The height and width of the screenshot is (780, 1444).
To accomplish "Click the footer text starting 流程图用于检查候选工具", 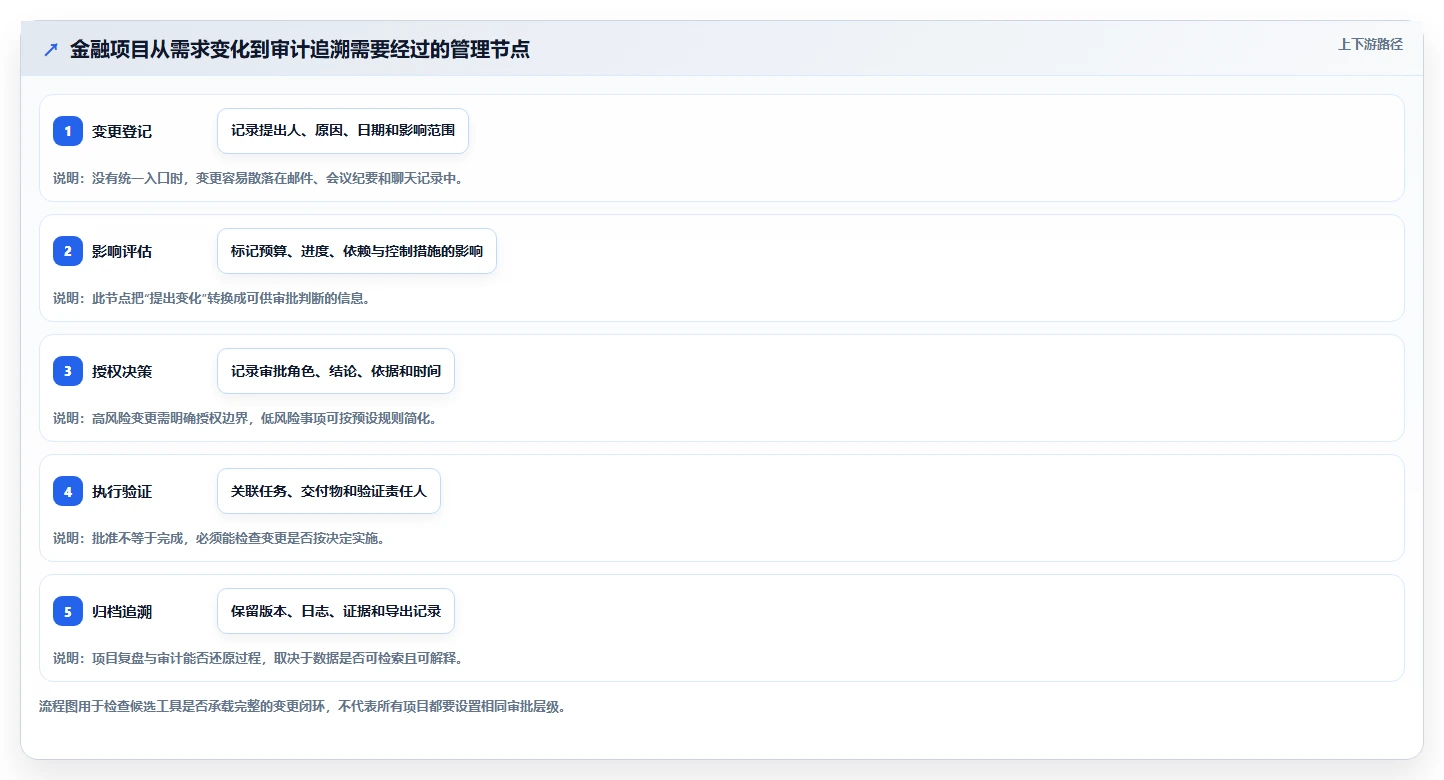I will (x=303, y=706).
